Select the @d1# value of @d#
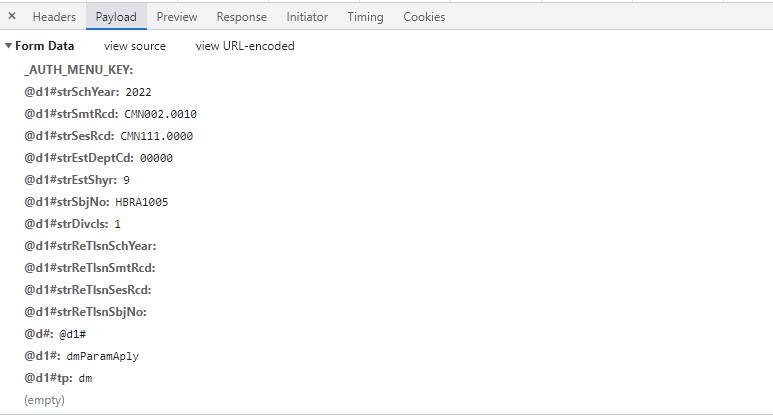Viewport: 773px width, 415px height. tap(72, 334)
